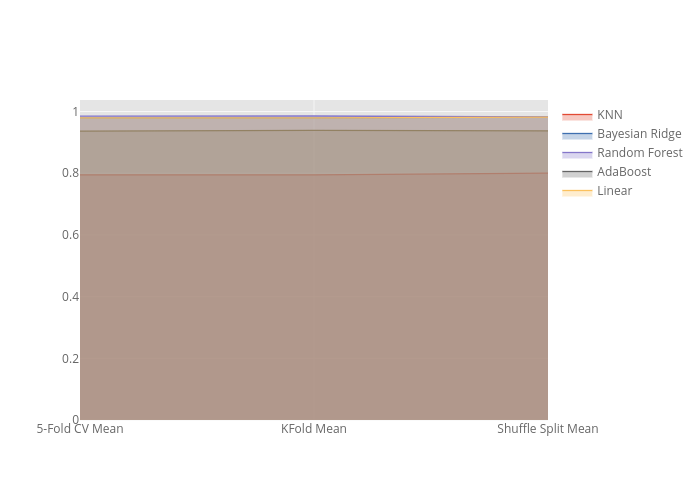Toggle KNN trace via its legend label
The width and height of the screenshot is (700, 500).
[x=609, y=115]
